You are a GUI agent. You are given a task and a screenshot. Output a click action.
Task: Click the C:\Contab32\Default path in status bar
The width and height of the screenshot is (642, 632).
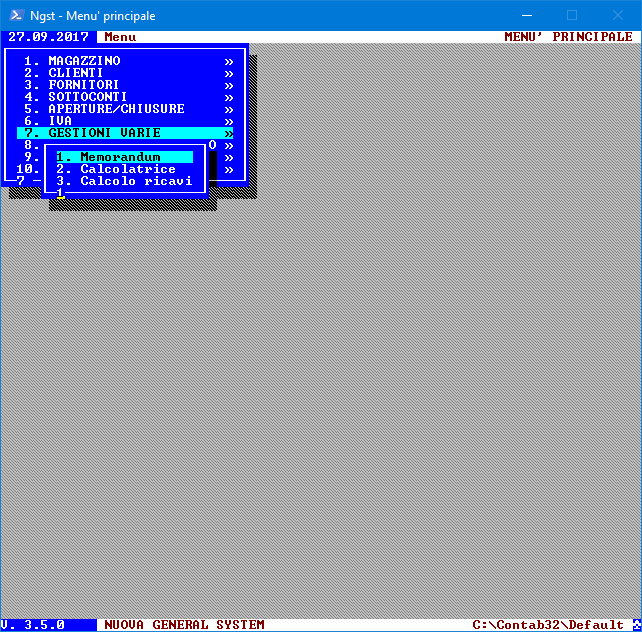click(548, 625)
